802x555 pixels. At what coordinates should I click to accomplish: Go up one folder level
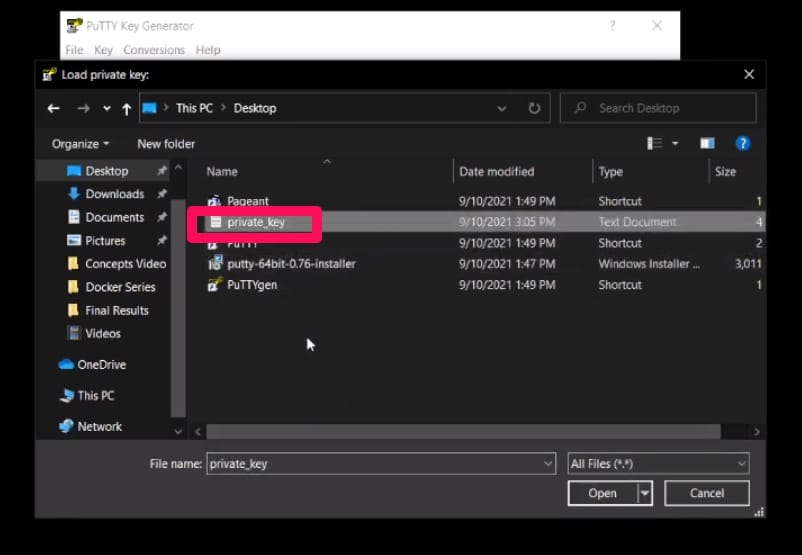click(126, 108)
